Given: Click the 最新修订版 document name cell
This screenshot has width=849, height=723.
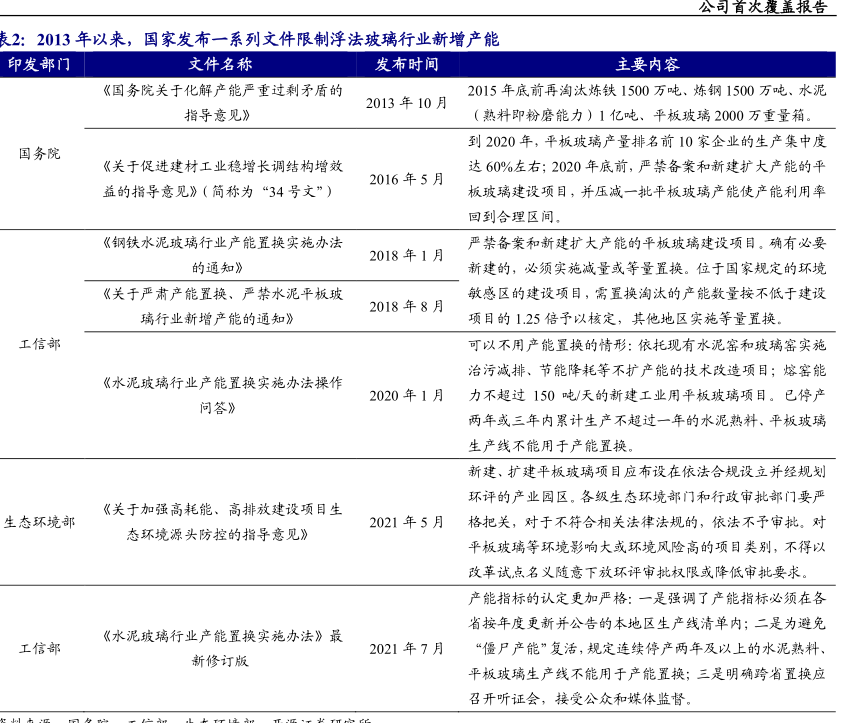Looking at the screenshot, I should (221, 648).
